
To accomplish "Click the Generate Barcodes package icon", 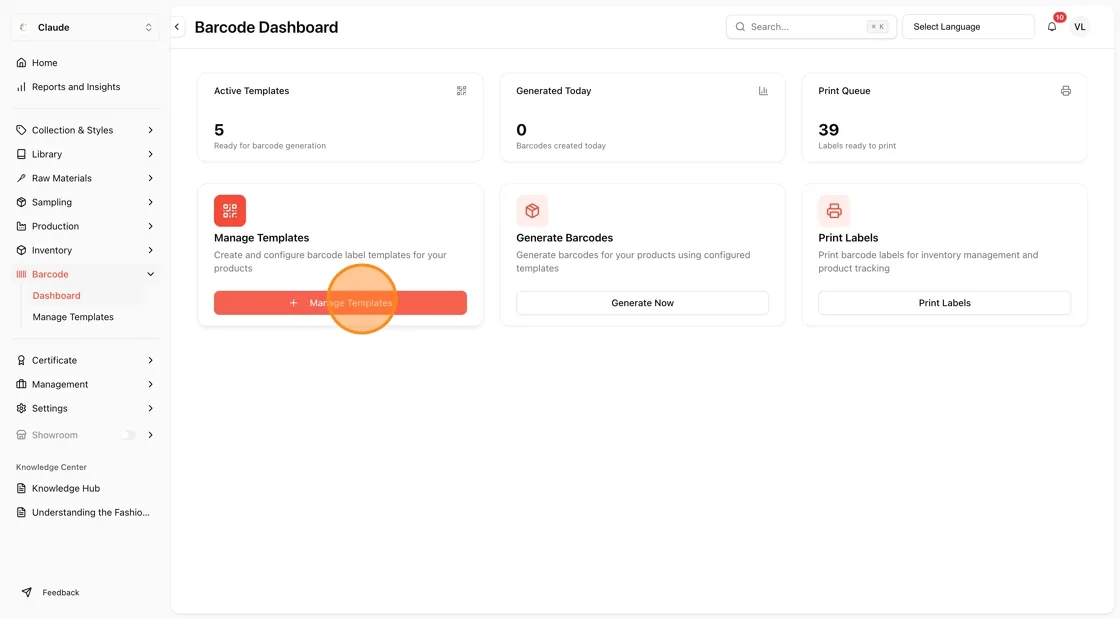I will click(x=532, y=211).
